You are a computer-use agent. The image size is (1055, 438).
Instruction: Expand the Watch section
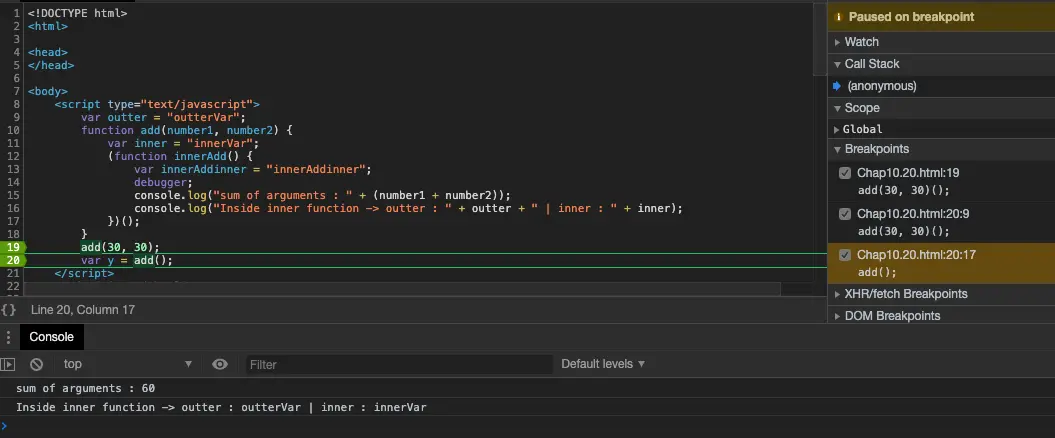[x=838, y=42]
